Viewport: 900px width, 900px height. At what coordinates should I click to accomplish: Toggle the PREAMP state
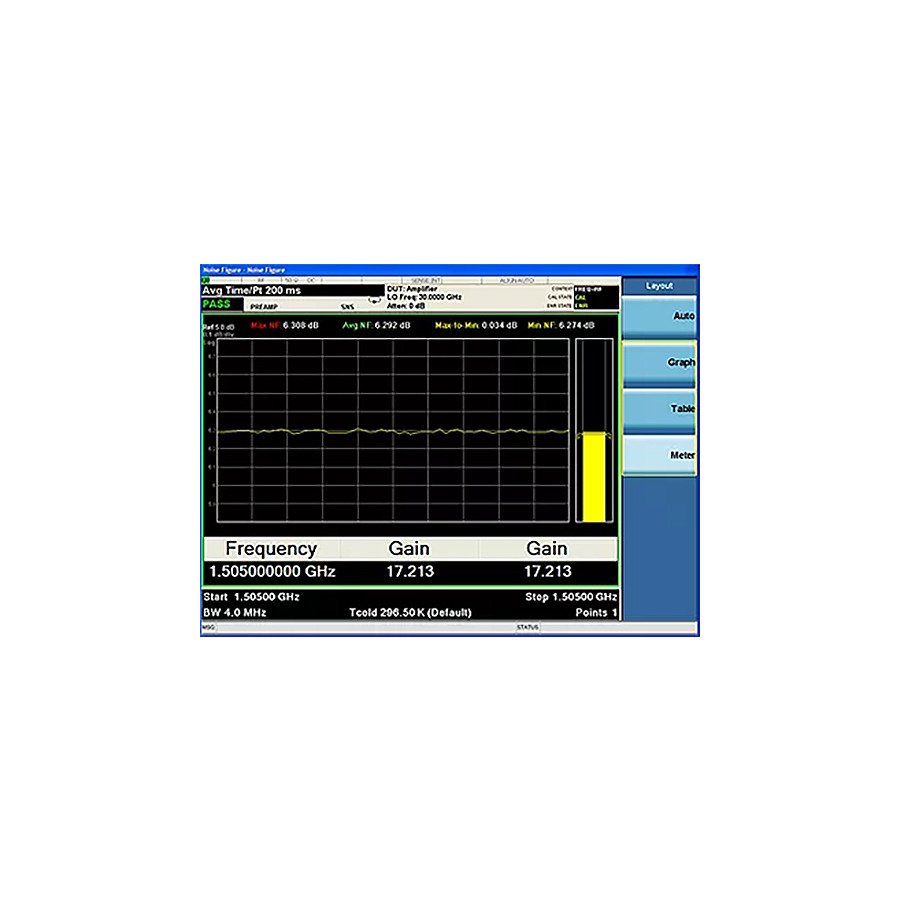[x=262, y=305]
